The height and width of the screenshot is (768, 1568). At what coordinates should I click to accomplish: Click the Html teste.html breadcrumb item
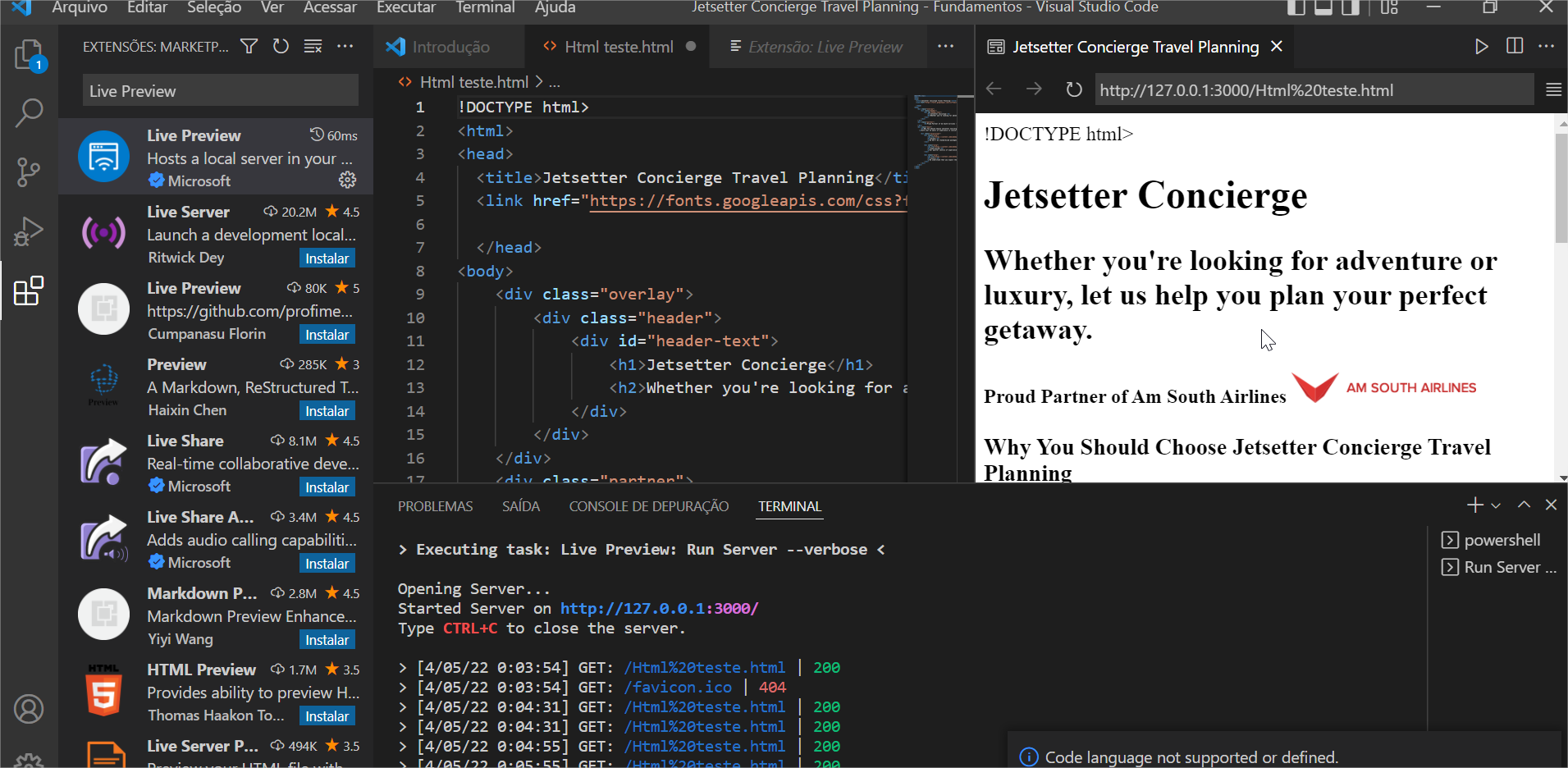click(x=473, y=82)
